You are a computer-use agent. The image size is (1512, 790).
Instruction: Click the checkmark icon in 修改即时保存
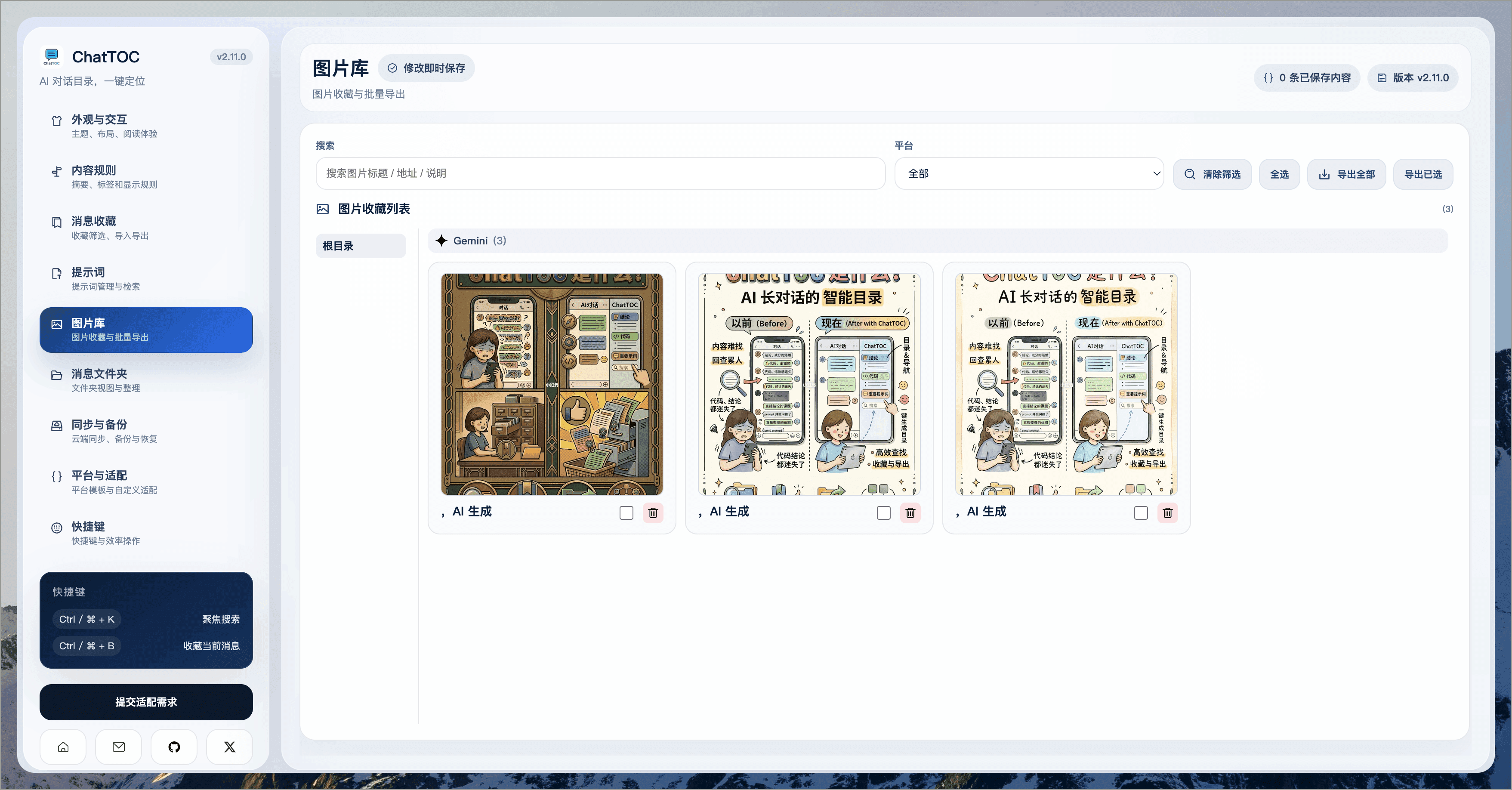click(x=392, y=68)
